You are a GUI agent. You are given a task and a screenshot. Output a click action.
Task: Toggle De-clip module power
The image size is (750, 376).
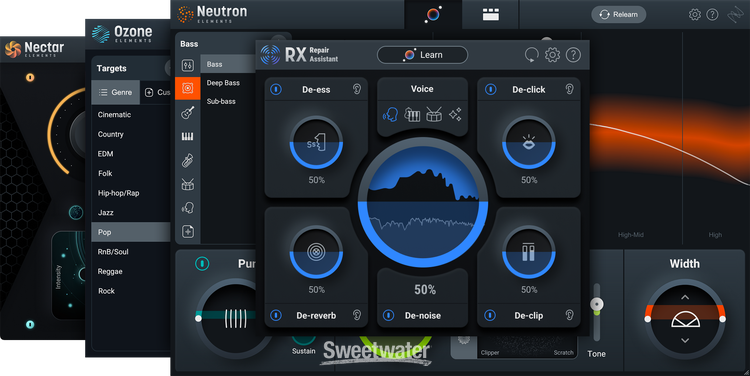point(490,315)
